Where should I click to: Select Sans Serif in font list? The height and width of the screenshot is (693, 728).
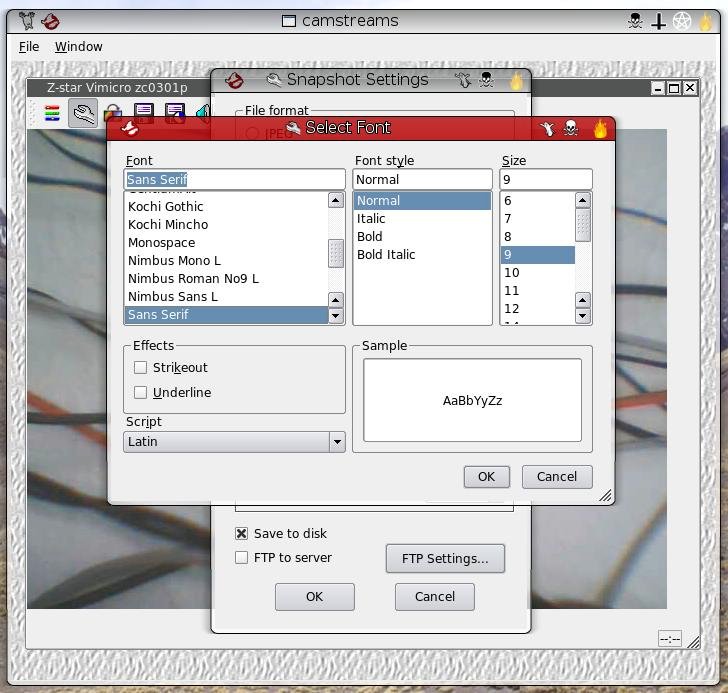point(226,315)
